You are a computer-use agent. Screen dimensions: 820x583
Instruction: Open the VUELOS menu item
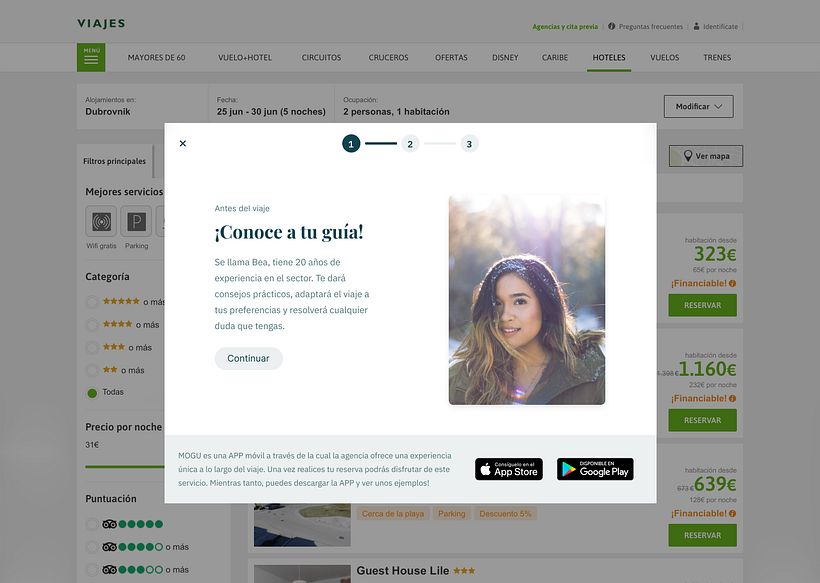point(664,58)
